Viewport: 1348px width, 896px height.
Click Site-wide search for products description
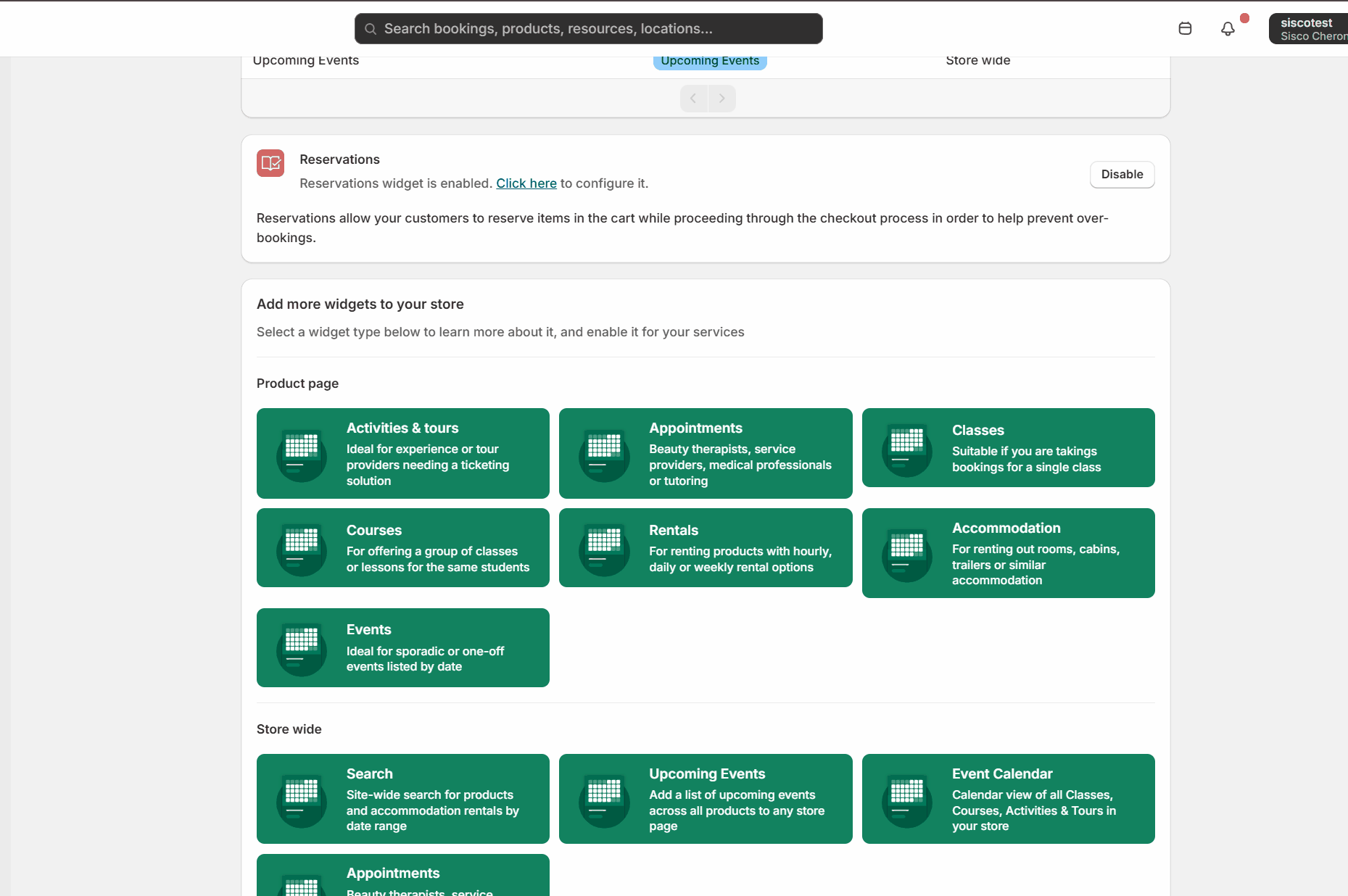[433, 810]
